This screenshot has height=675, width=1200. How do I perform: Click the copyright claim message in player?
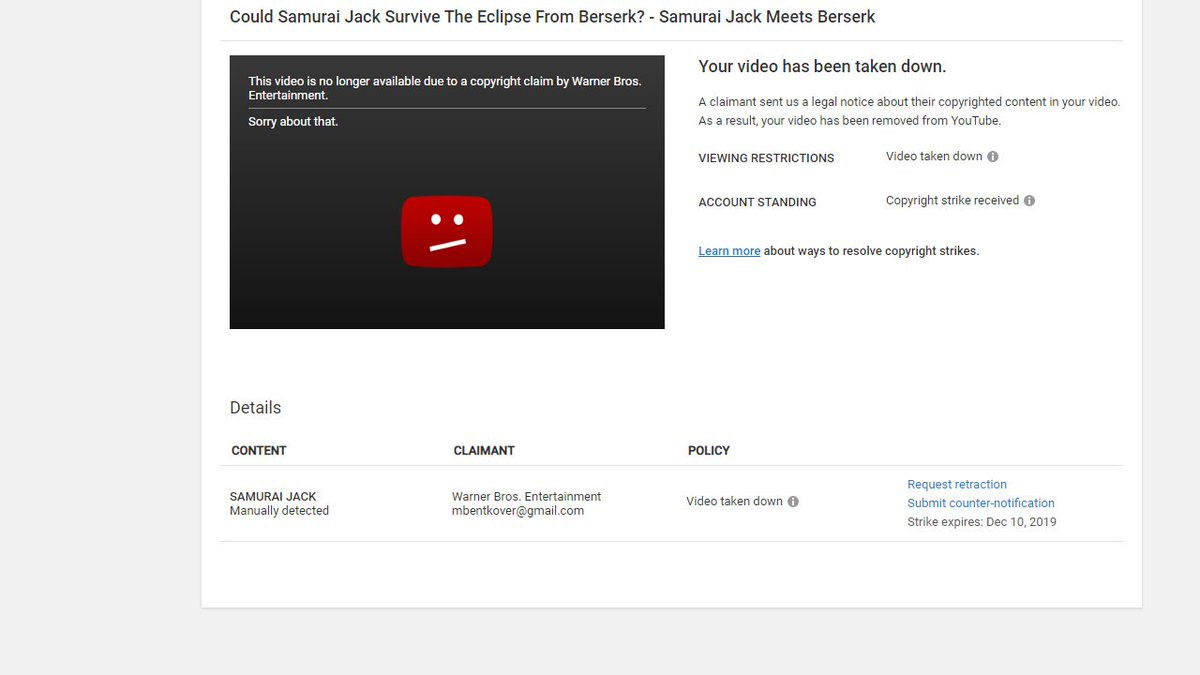[445, 88]
